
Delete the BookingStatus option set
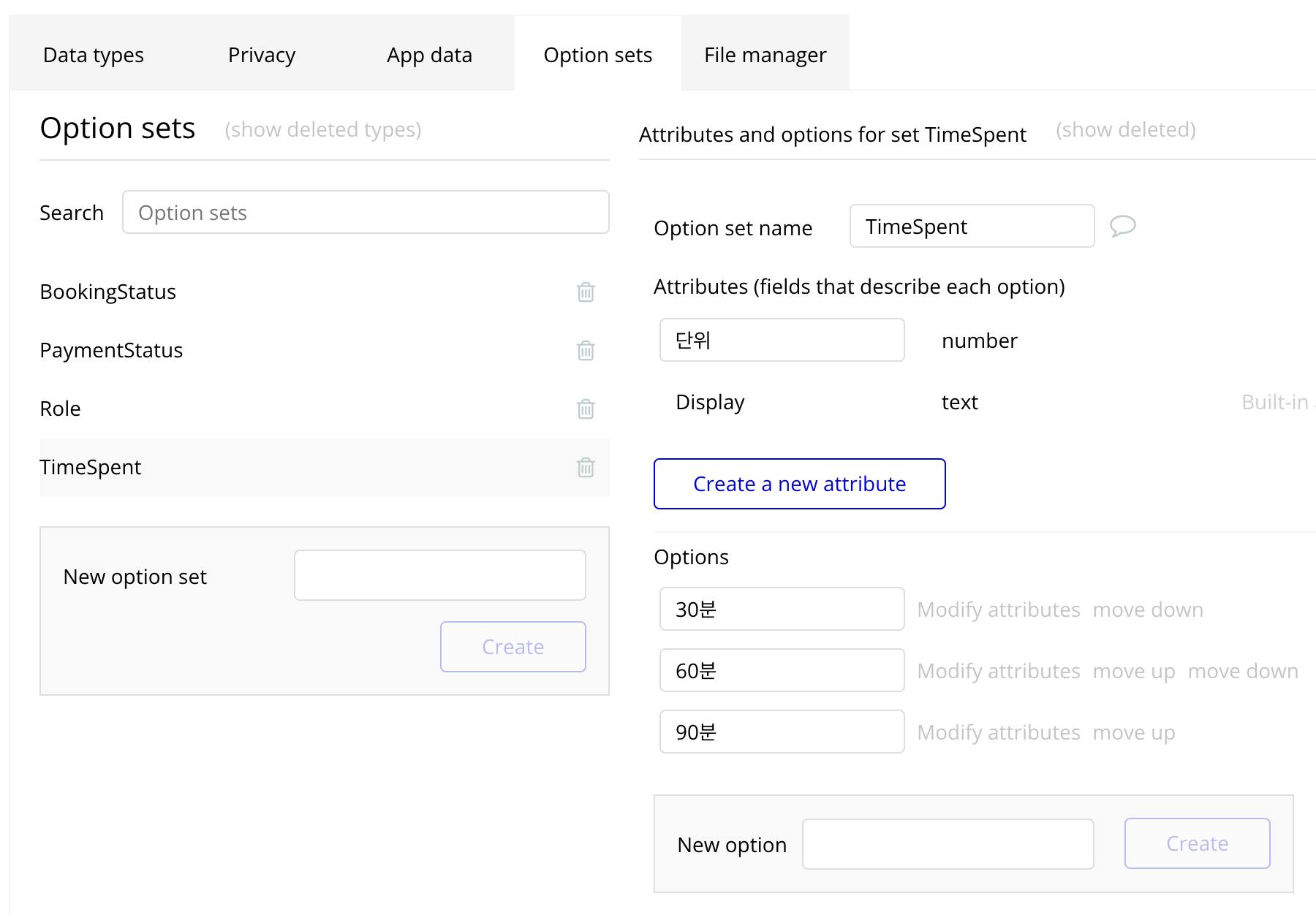pos(586,292)
